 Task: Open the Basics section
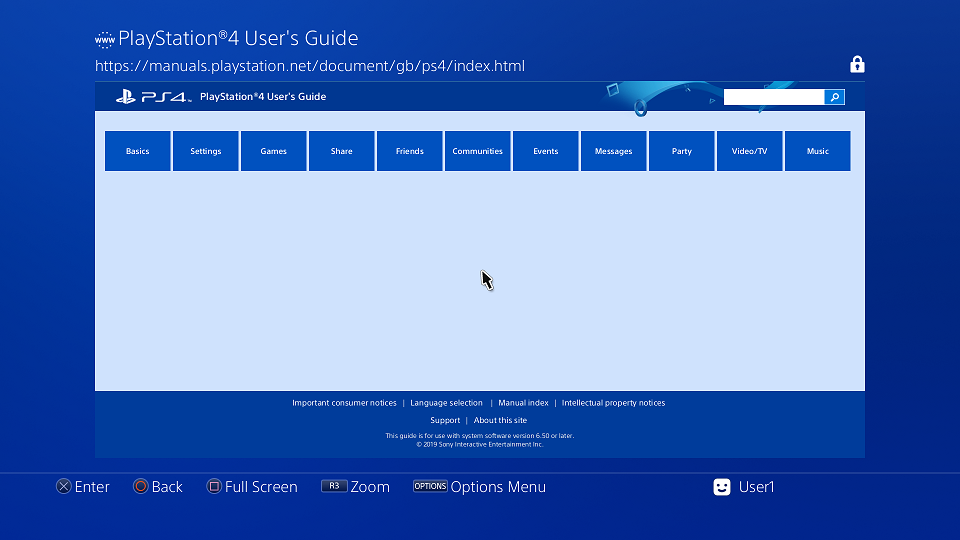[x=138, y=151]
